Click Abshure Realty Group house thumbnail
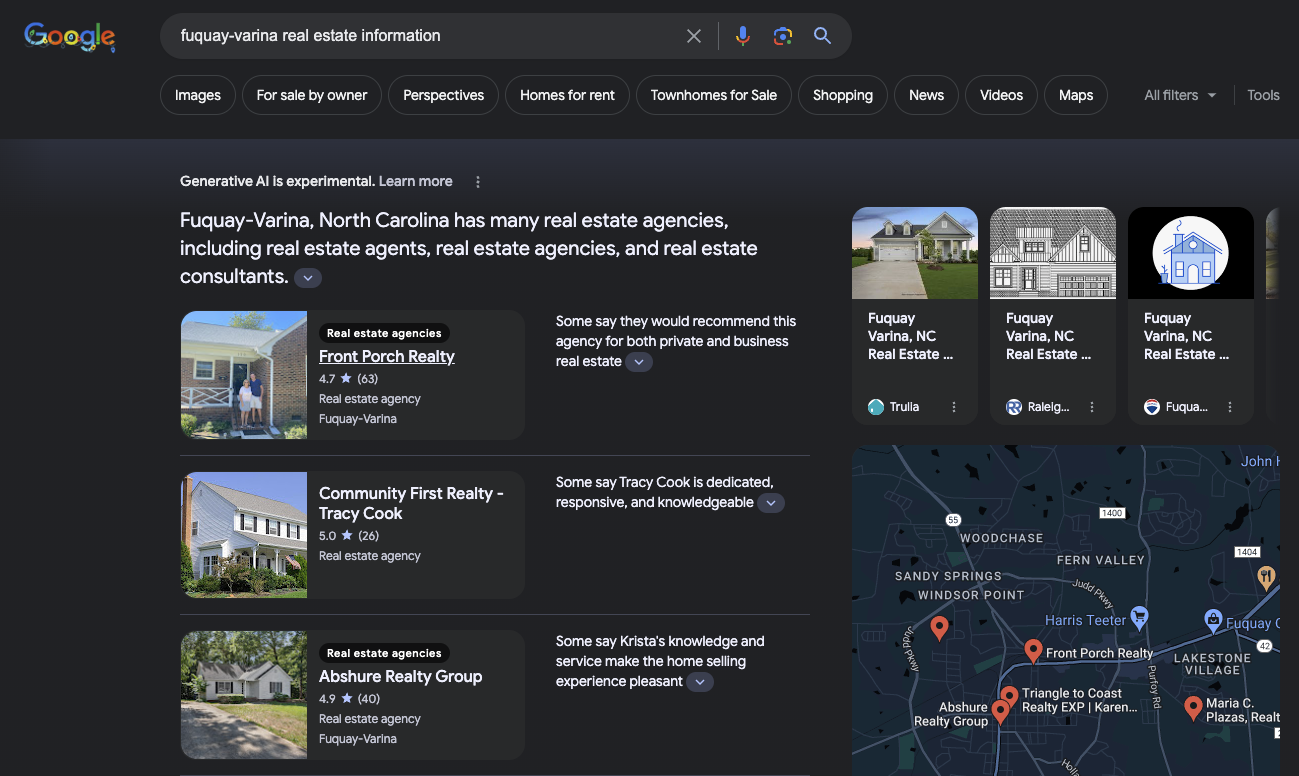 244,694
